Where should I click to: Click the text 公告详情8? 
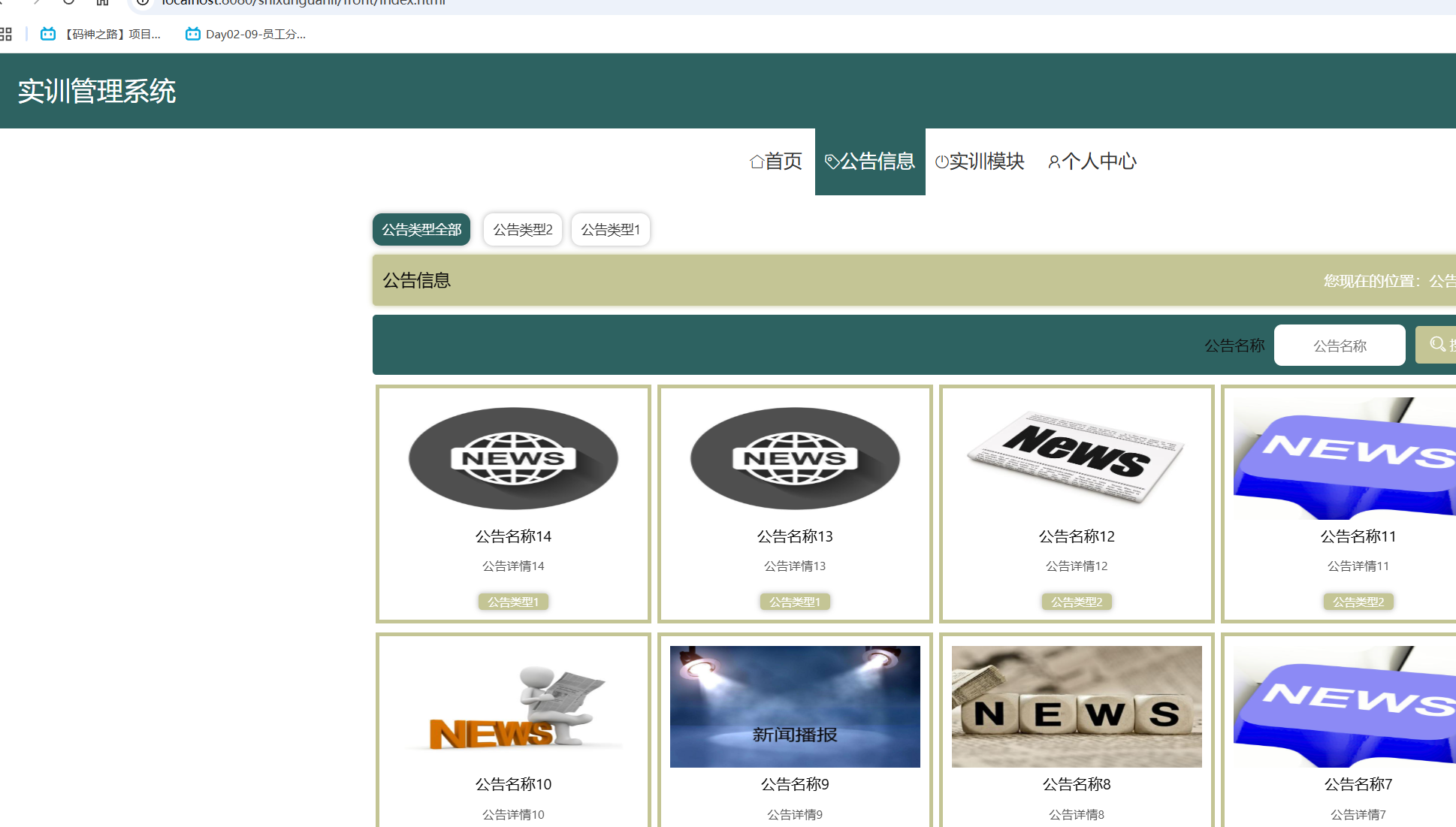[x=1077, y=814]
